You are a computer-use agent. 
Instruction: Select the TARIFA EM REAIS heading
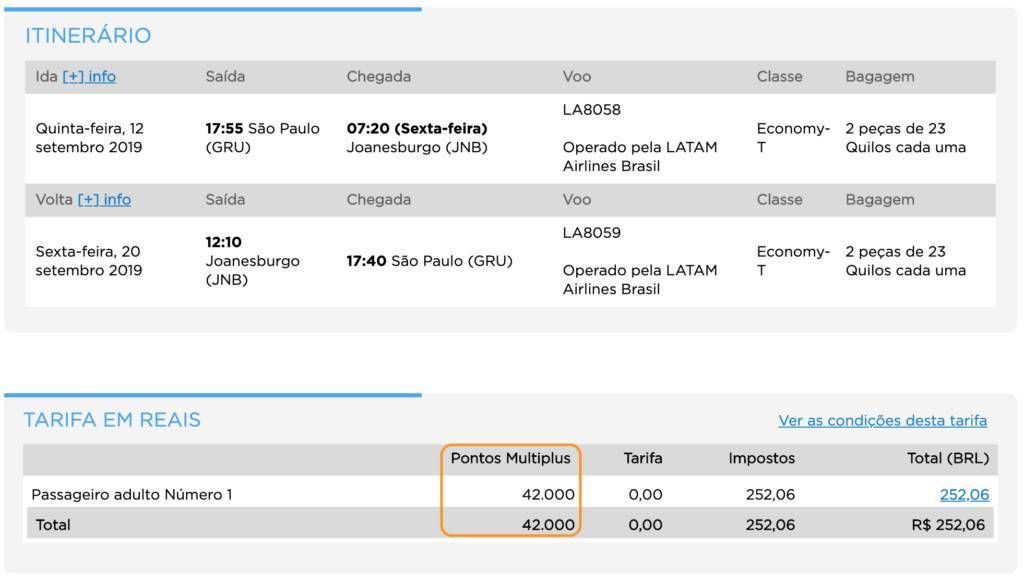pos(112,419)
